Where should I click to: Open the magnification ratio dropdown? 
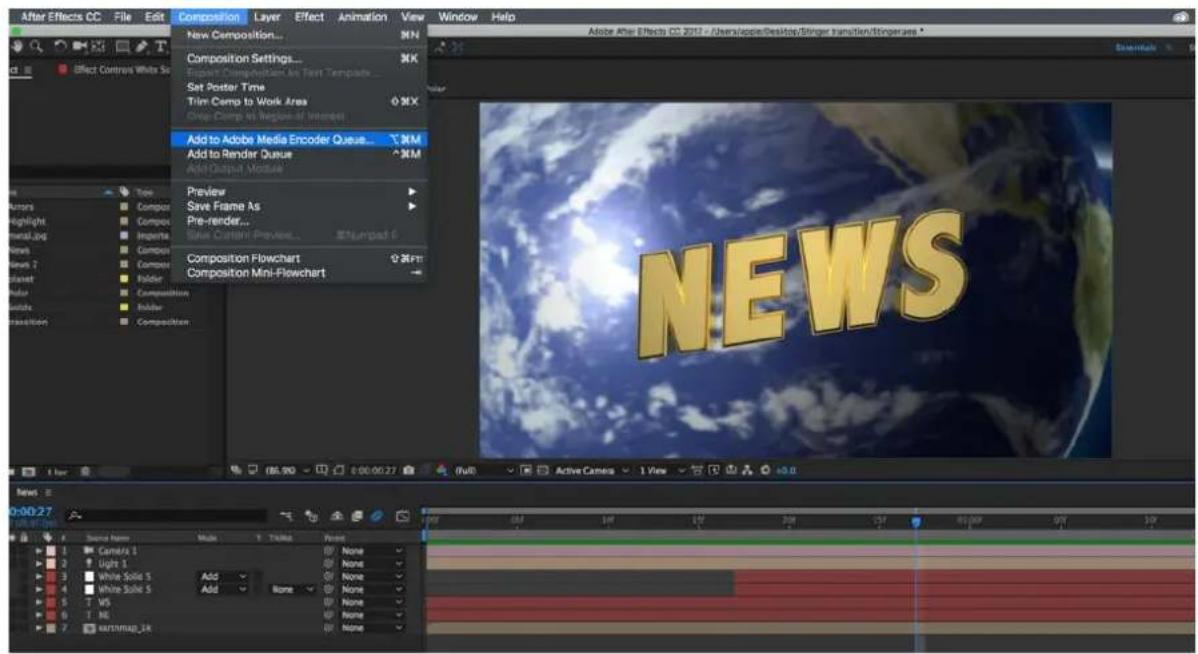click(x=287, y=470)
